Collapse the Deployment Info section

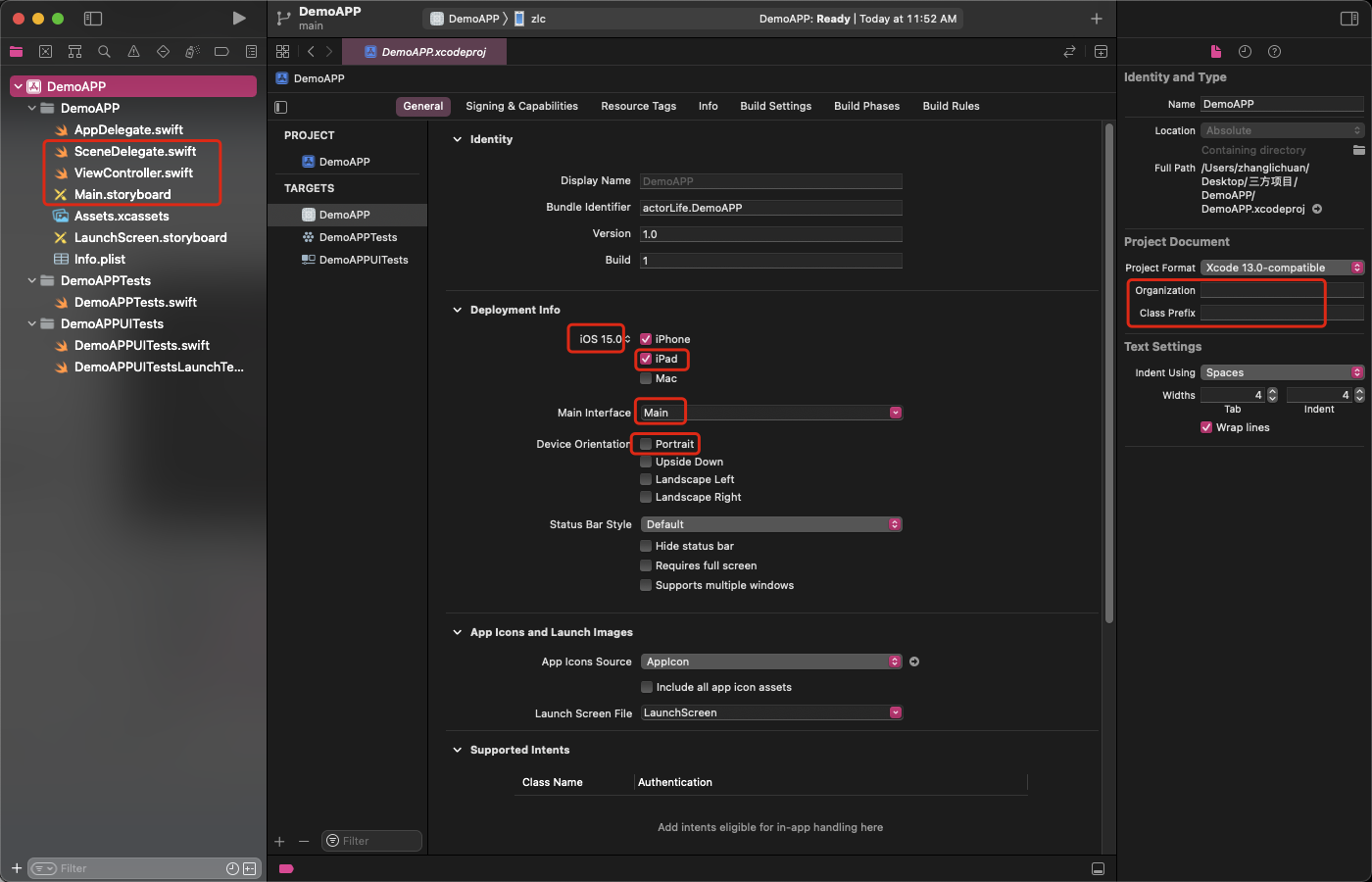(x=457, y=310)
